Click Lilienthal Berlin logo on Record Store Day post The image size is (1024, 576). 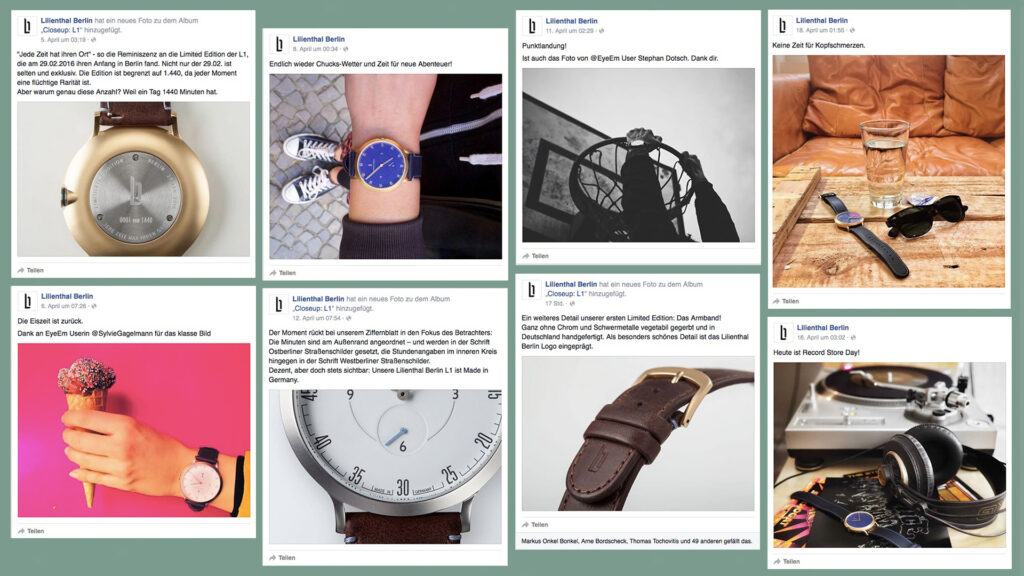tap(783, 332)
